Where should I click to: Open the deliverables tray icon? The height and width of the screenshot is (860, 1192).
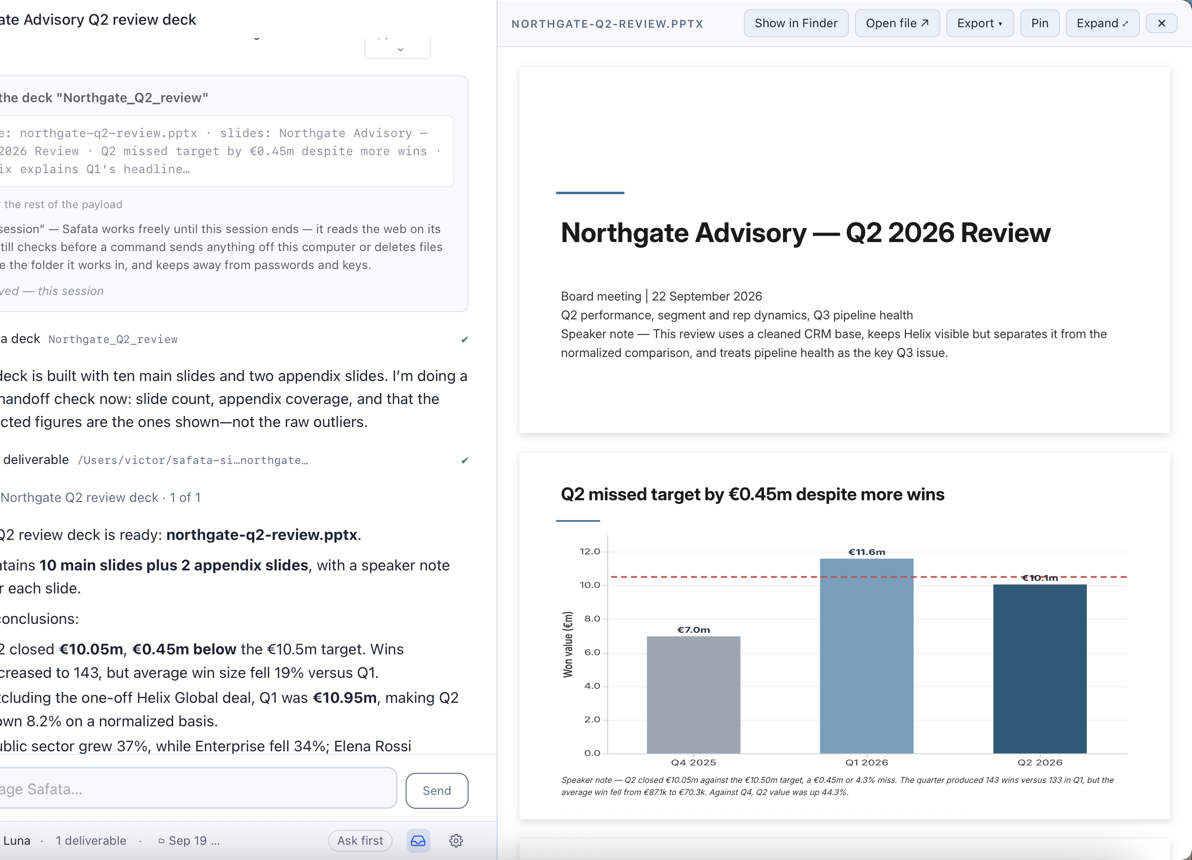click(418, 840)
